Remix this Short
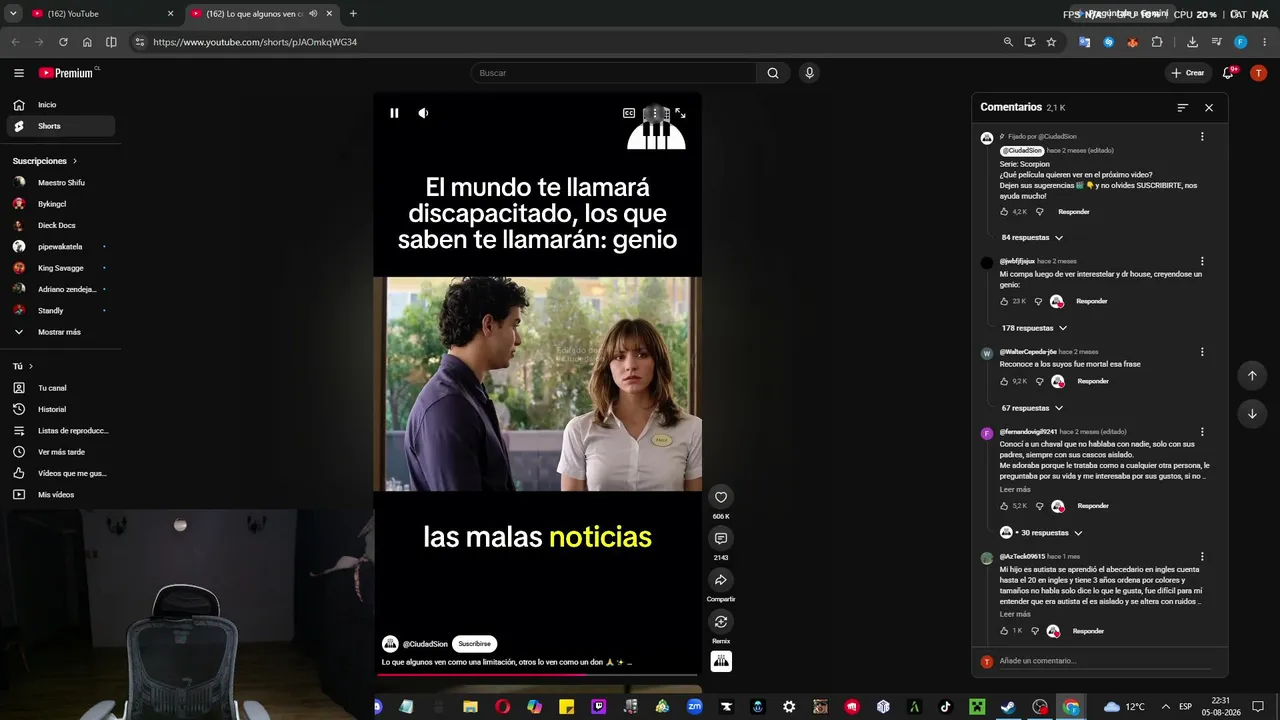This screenshot has width=1280, height=720. [721, 622]
